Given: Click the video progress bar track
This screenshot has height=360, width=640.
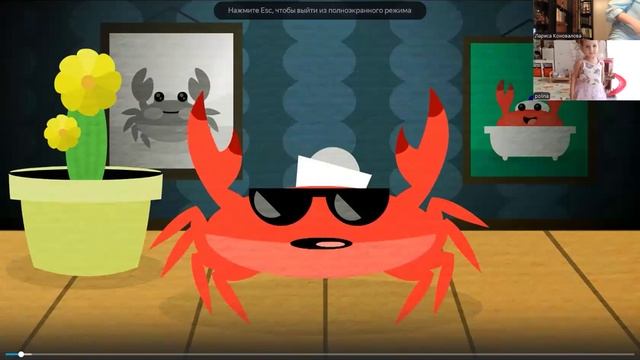Looking at the screenshot, I should click(320, 354).
